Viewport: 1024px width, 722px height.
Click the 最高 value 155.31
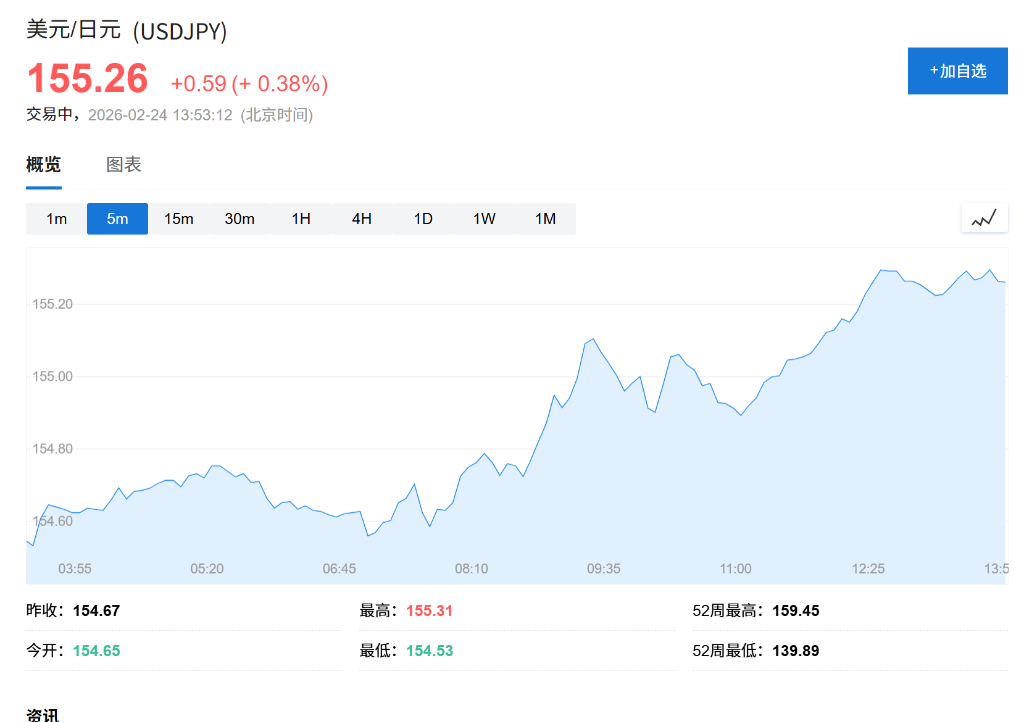428,610
